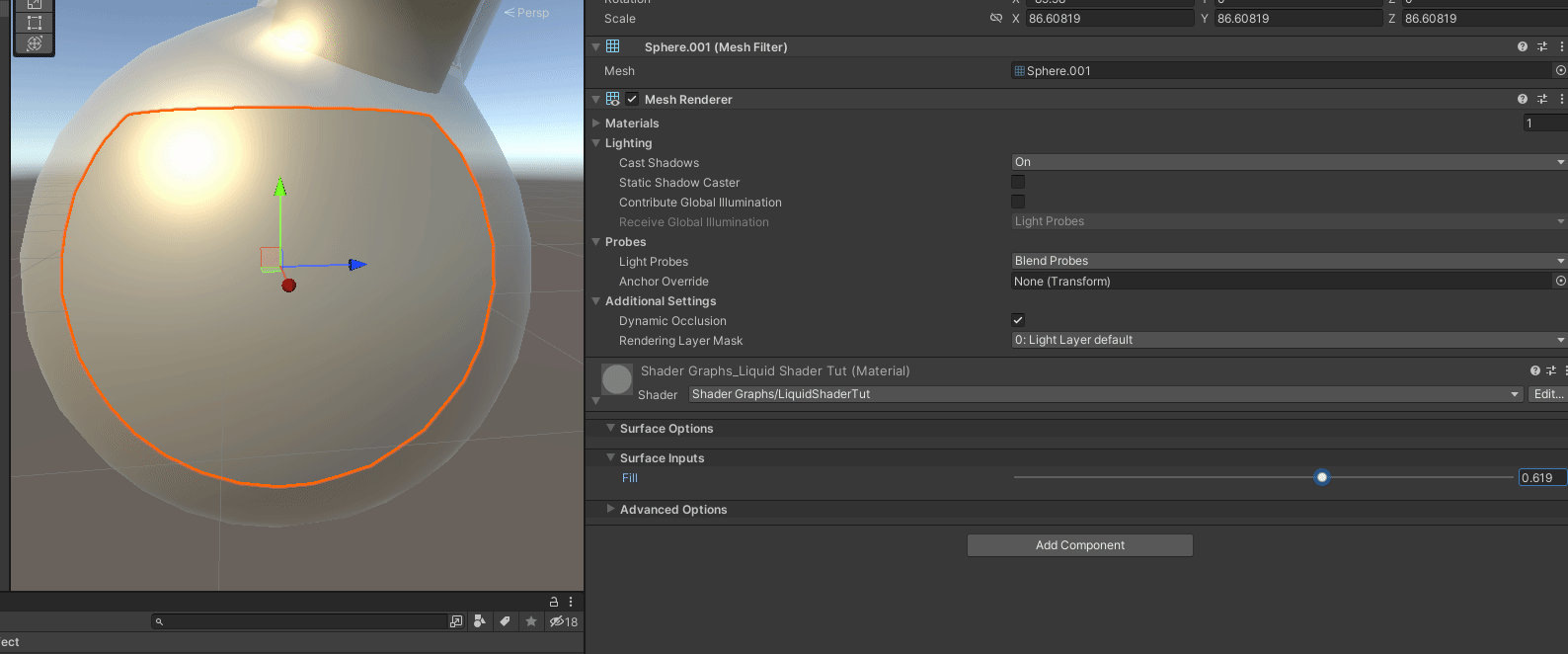Toggle the Project panel lock icon
1568x654 pixels.
(x=554, y=602)
